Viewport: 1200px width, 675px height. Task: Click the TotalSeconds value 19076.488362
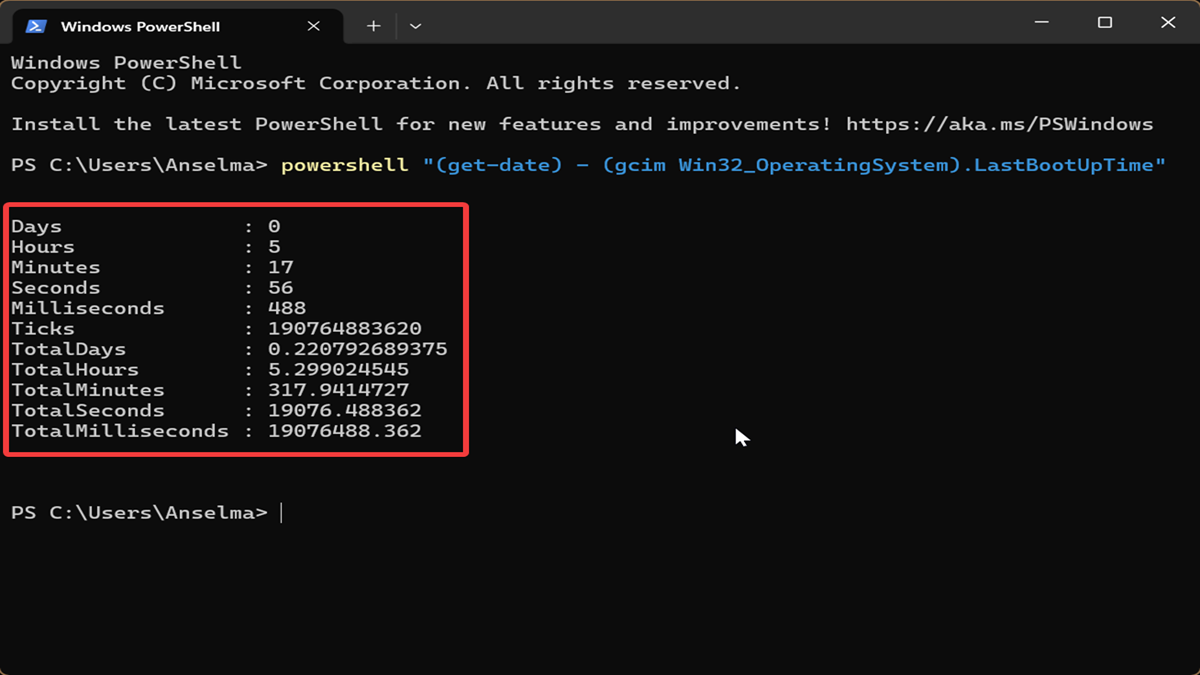tap(345, 411)
